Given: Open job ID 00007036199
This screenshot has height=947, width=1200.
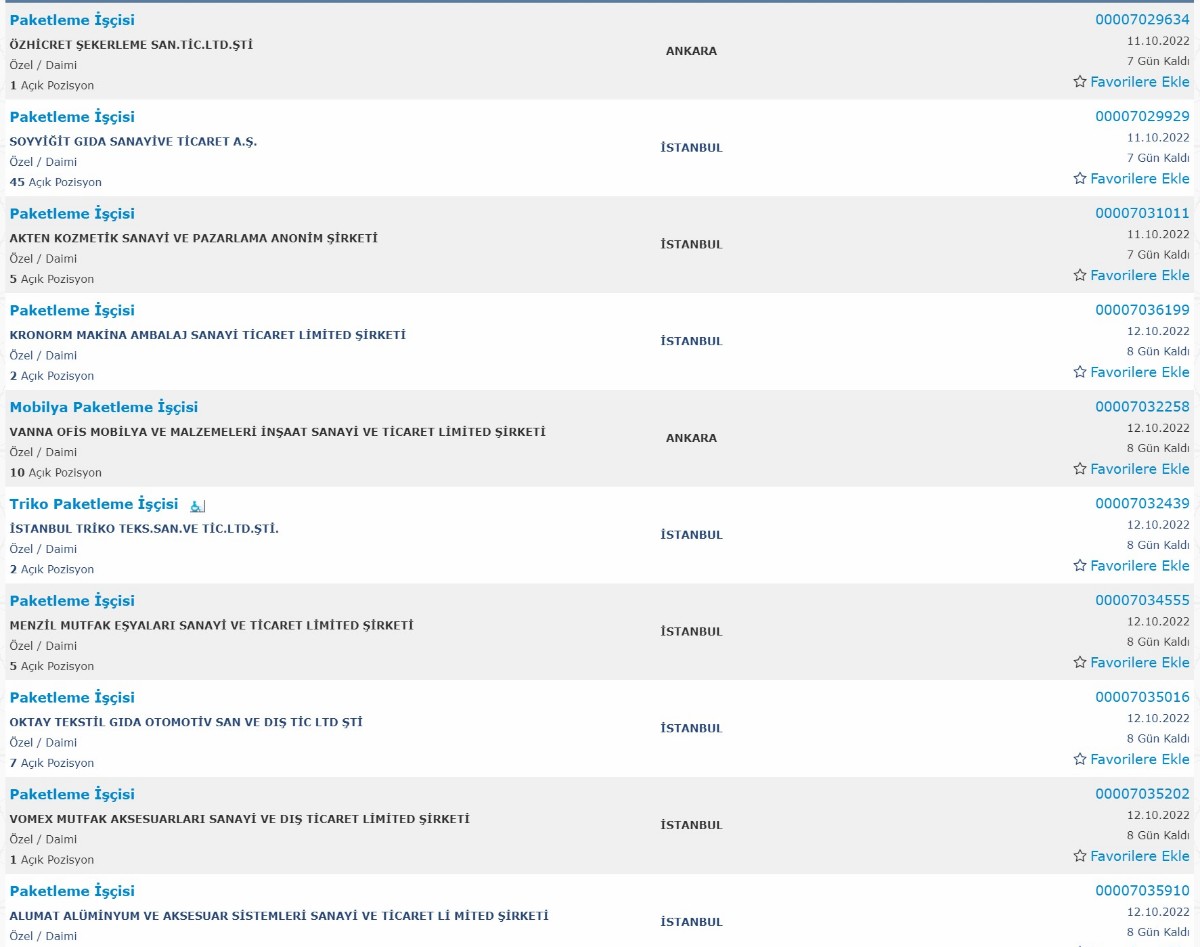Looking at the screenshot, I should click(1142, 310).
